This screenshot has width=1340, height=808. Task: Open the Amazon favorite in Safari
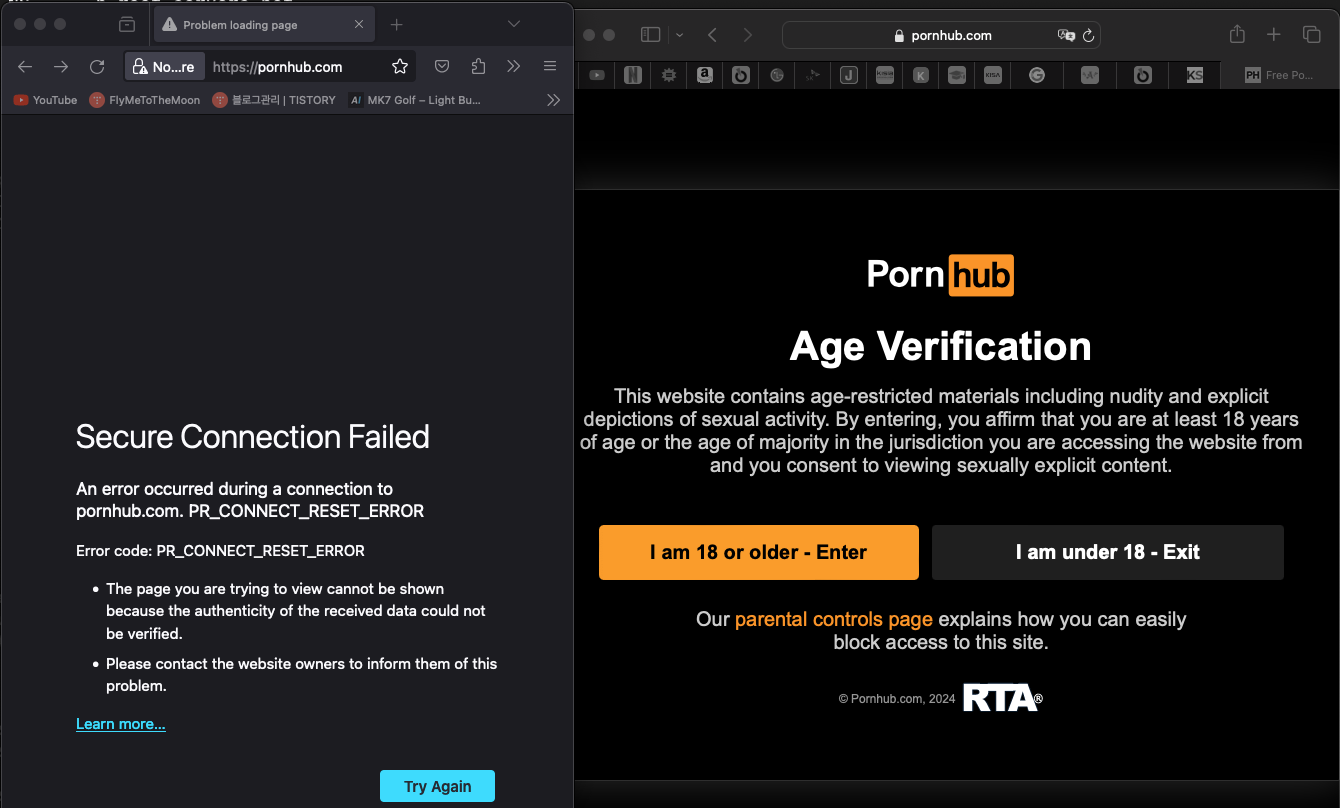[705, 75]
